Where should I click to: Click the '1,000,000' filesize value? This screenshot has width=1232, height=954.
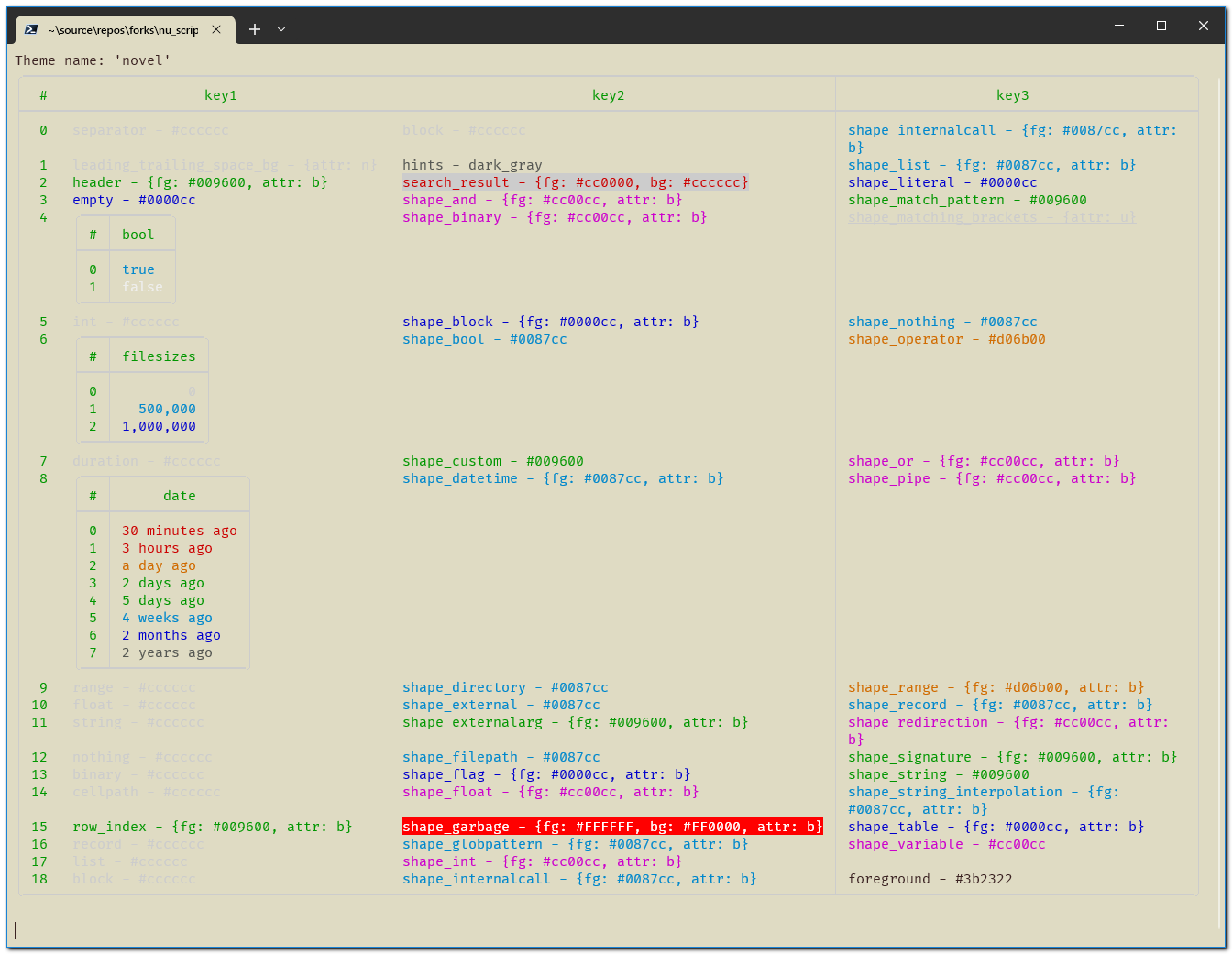click(x=159, y=426)
